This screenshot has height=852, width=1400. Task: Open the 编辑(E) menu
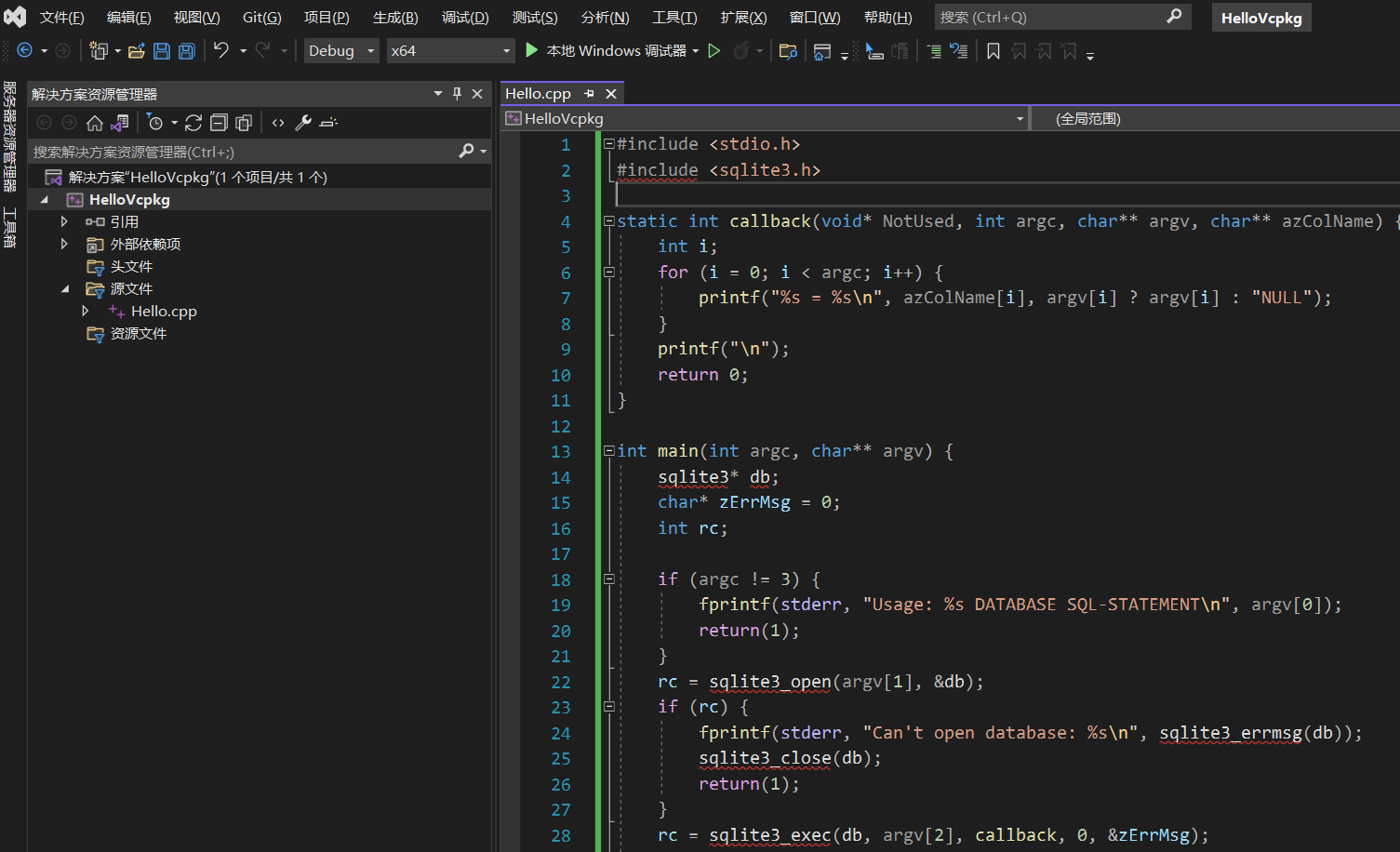click(x=129, y=18)
